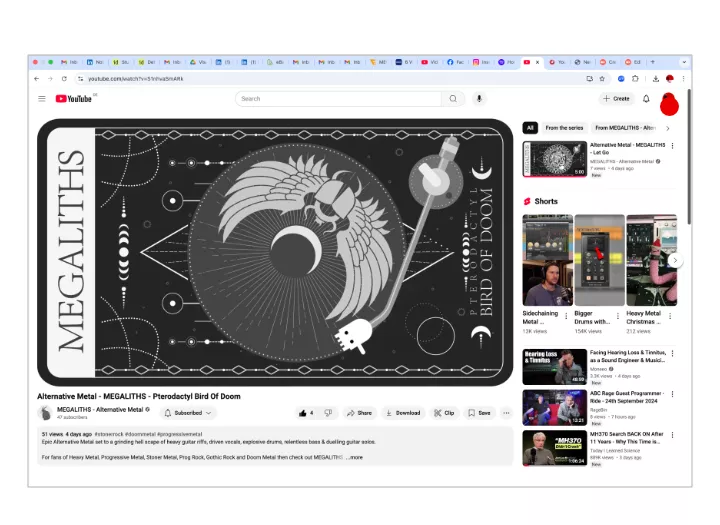This screenshot has height=525, width=720.
Task: Click the magnifier search button
Action: tap(453, 99)
